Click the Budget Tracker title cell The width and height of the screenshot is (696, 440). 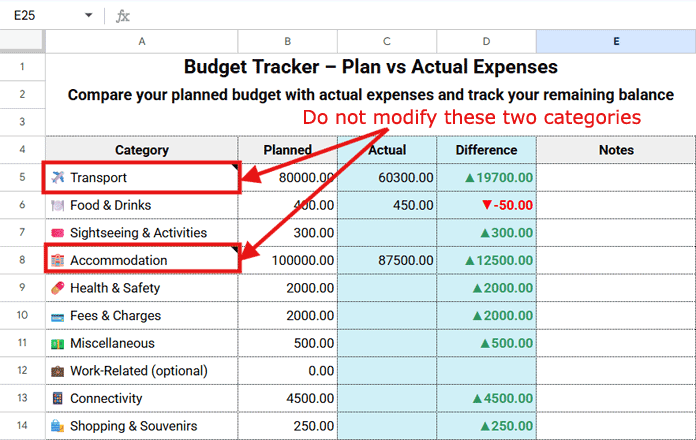pos(371,67)
